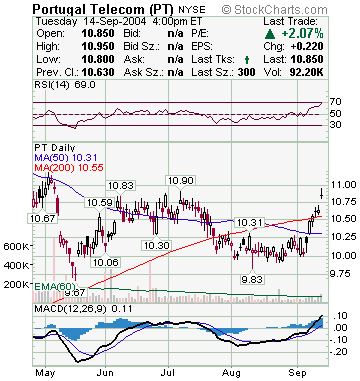360x381 pixels.
Task: Click the Portugal Telecom (PT) title
Action: tap(103, 9)
